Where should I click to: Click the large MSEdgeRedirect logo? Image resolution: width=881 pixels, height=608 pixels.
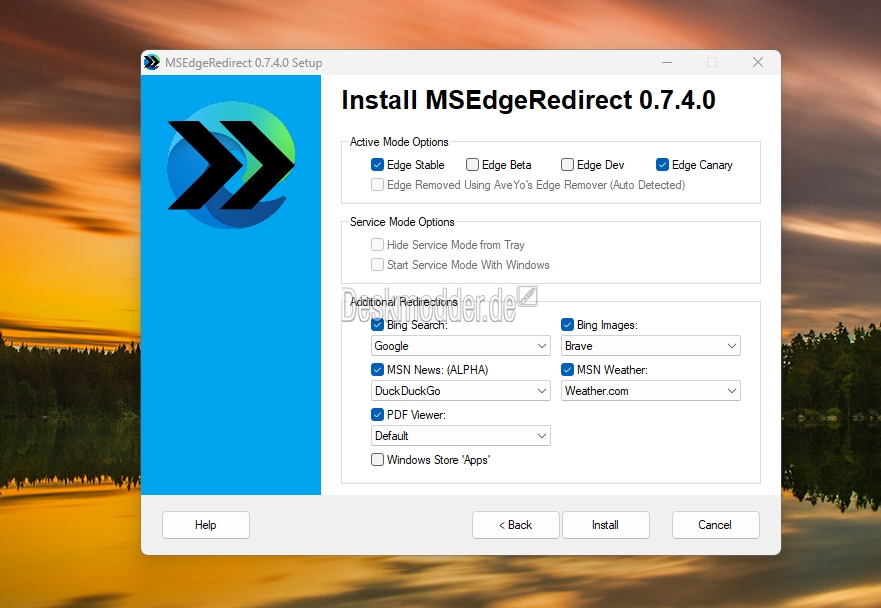pos(231,165)
